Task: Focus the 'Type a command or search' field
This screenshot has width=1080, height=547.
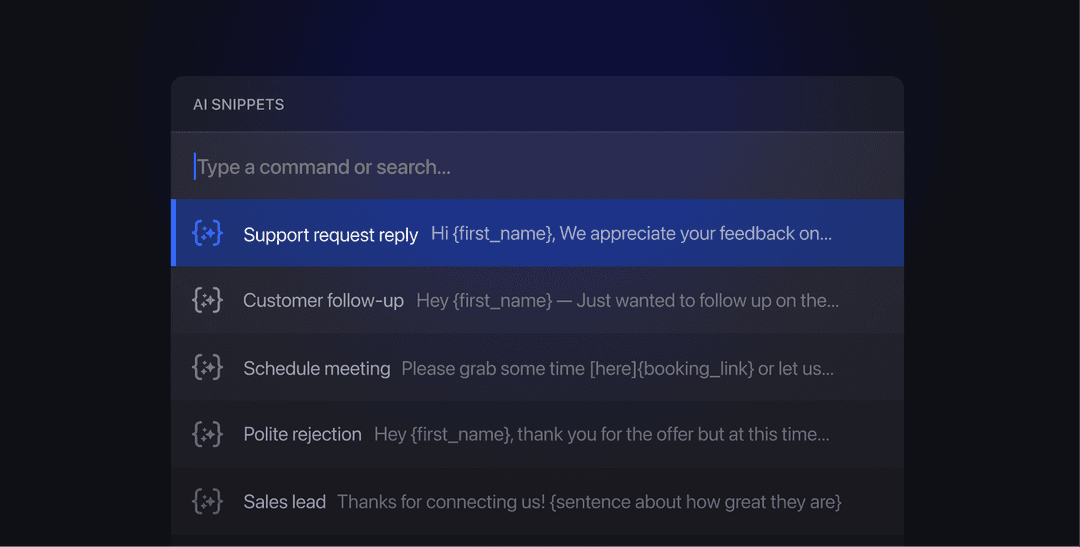Action: point(540,167)
